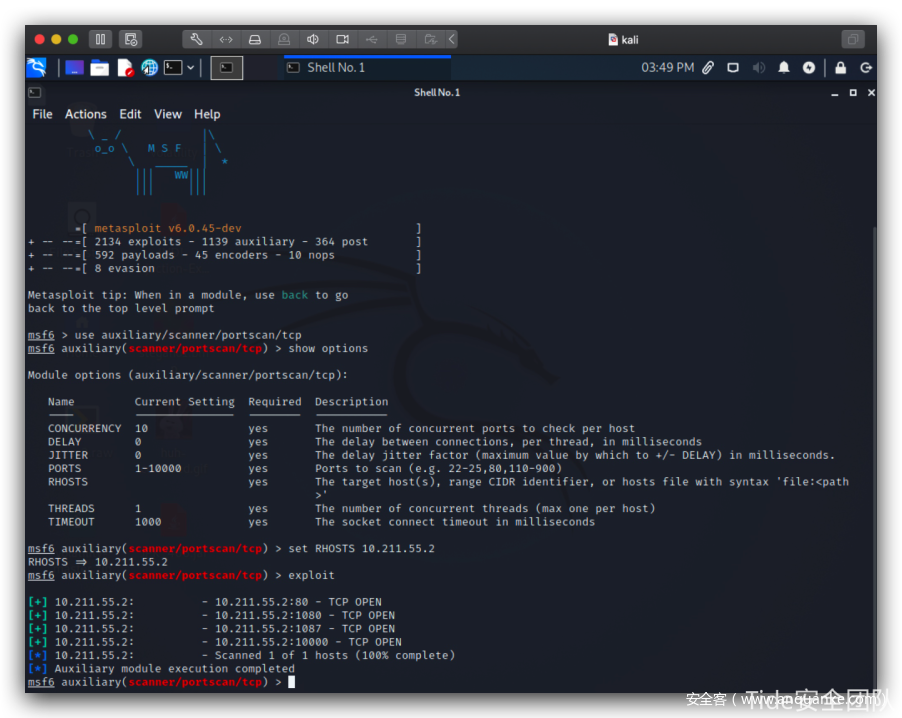
Task: Launch the web browser globe icon
Action: pyautogui.click(x=149, y=68)
